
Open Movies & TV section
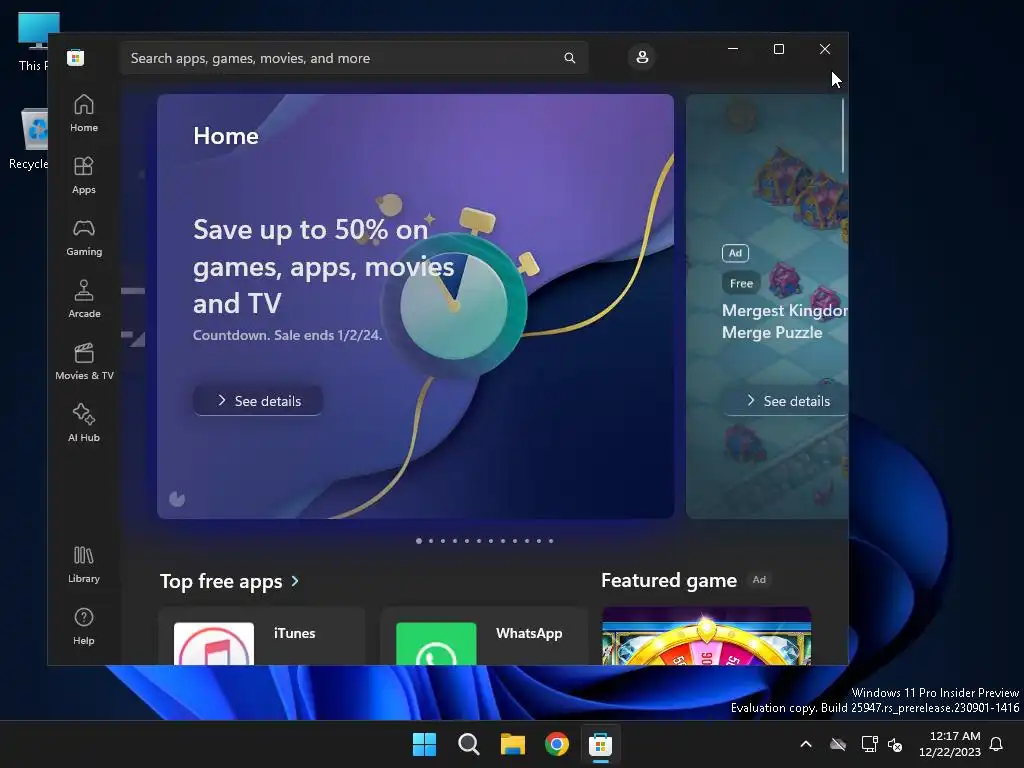point(84,362)
